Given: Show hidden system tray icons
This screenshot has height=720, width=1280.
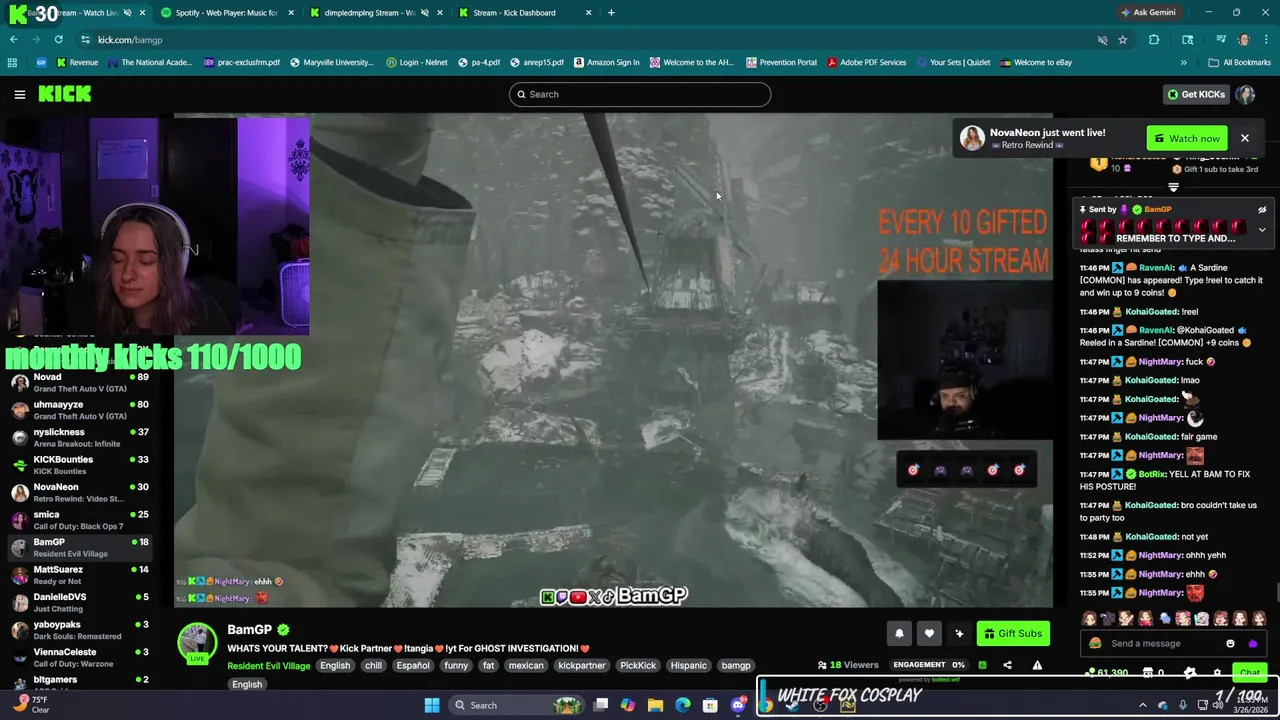Looking at the screenshot, I should pos(1143,705).
